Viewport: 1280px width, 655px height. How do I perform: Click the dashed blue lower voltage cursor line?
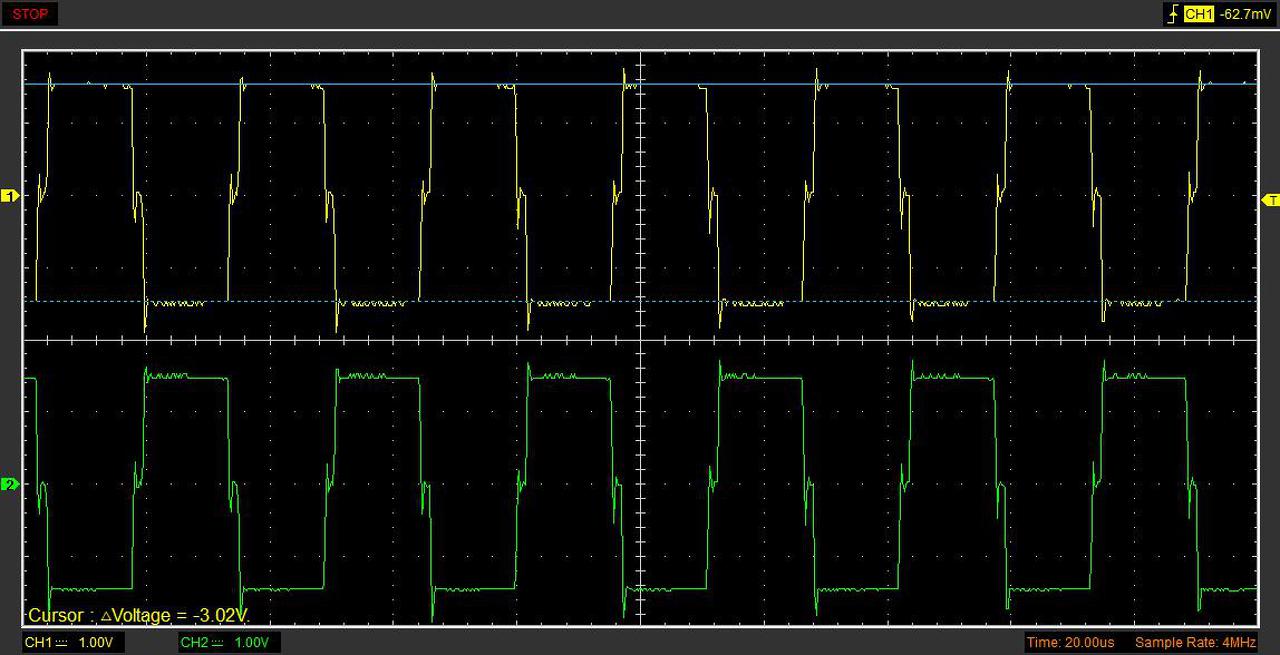point(640,300)
